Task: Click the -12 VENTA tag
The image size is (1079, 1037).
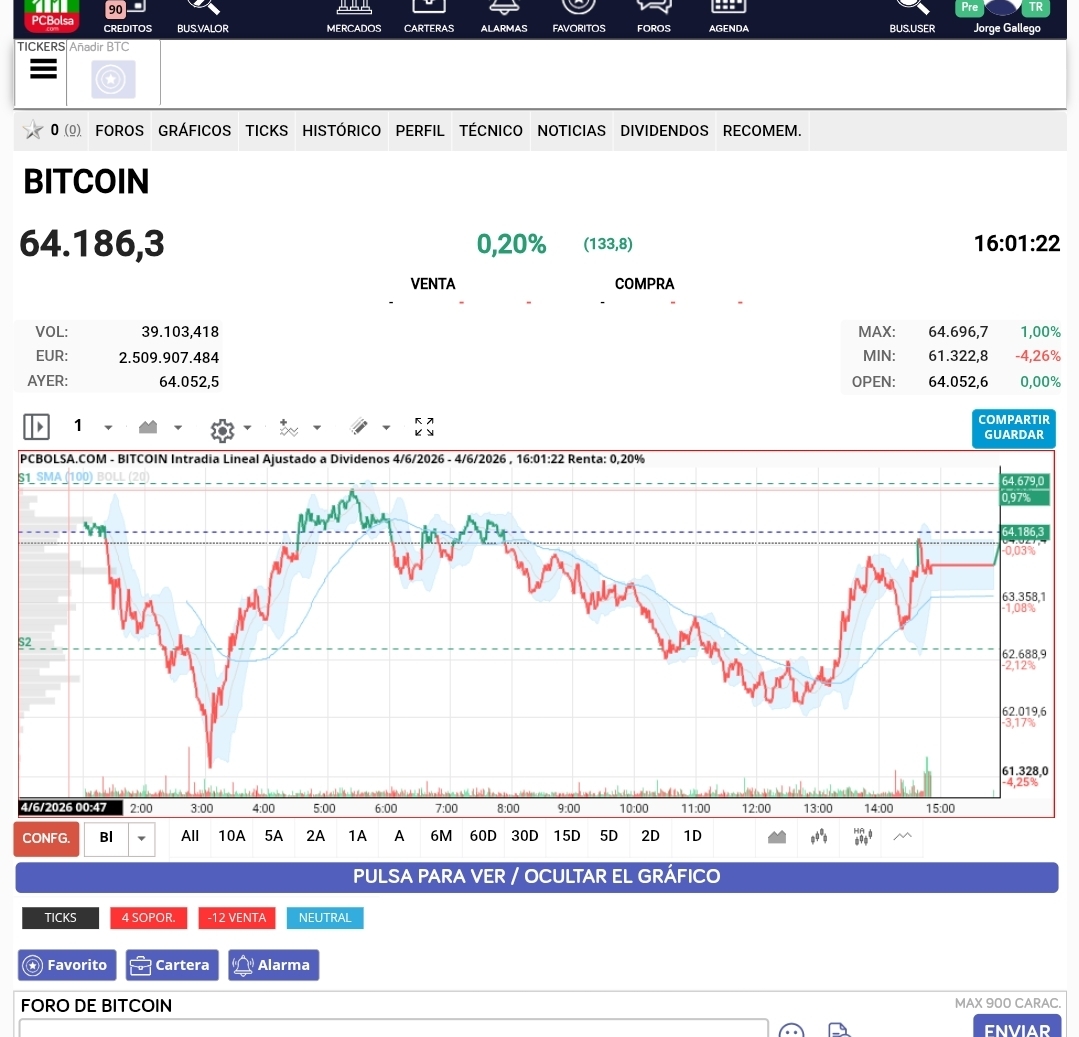Action: pyautogui.click(x=237, y=917)
